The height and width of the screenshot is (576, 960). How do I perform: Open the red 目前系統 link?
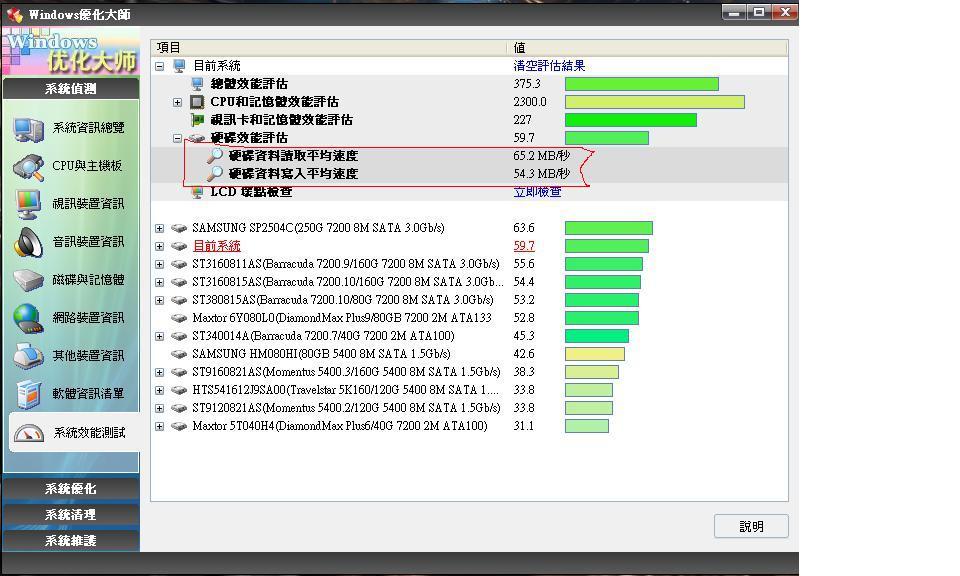tap(217, 246)
